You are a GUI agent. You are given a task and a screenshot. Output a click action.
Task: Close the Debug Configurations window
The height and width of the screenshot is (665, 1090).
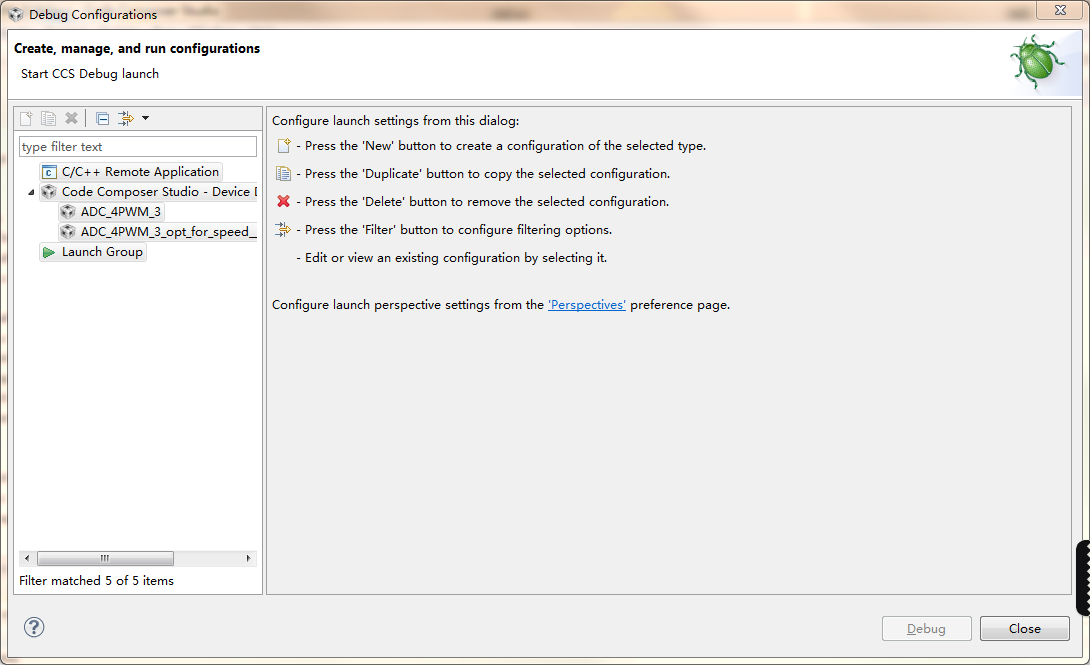(1060, 10)
